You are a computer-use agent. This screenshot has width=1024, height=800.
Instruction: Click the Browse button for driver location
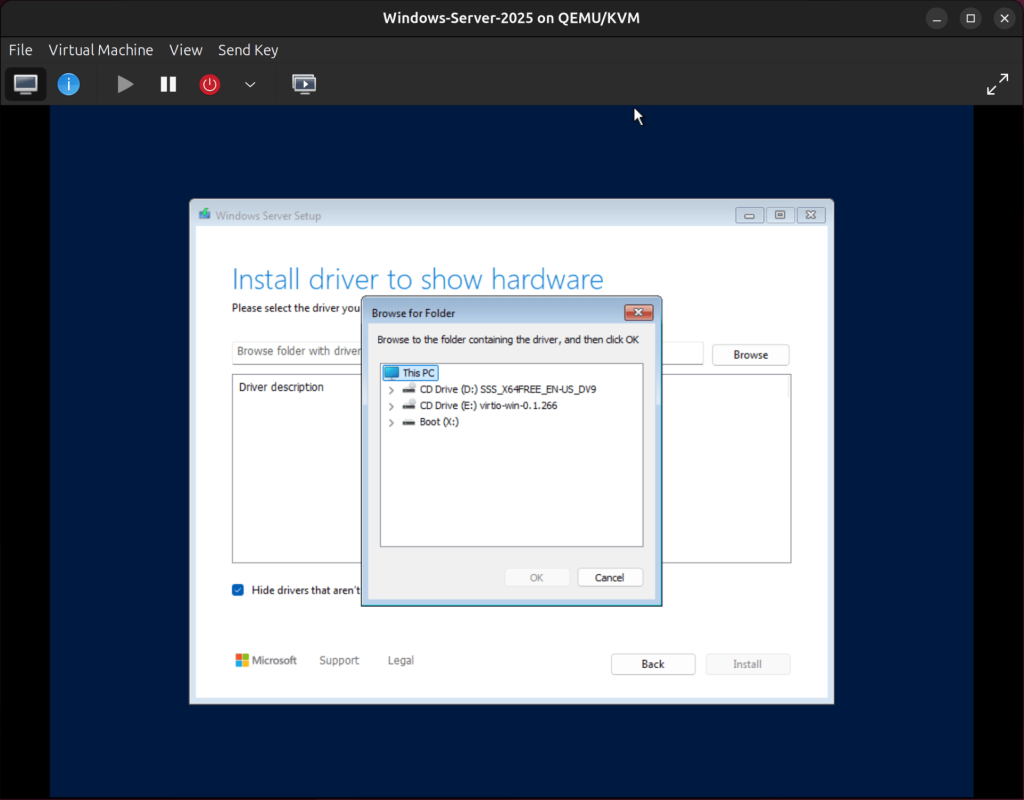pos(750,354)
